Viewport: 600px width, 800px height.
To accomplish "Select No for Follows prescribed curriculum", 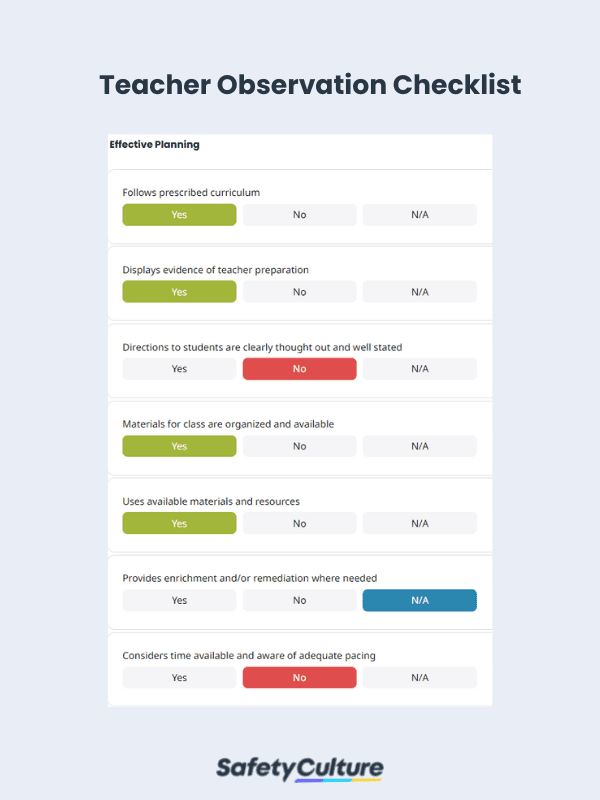I will pyautogui.click(x=299, y=214).
